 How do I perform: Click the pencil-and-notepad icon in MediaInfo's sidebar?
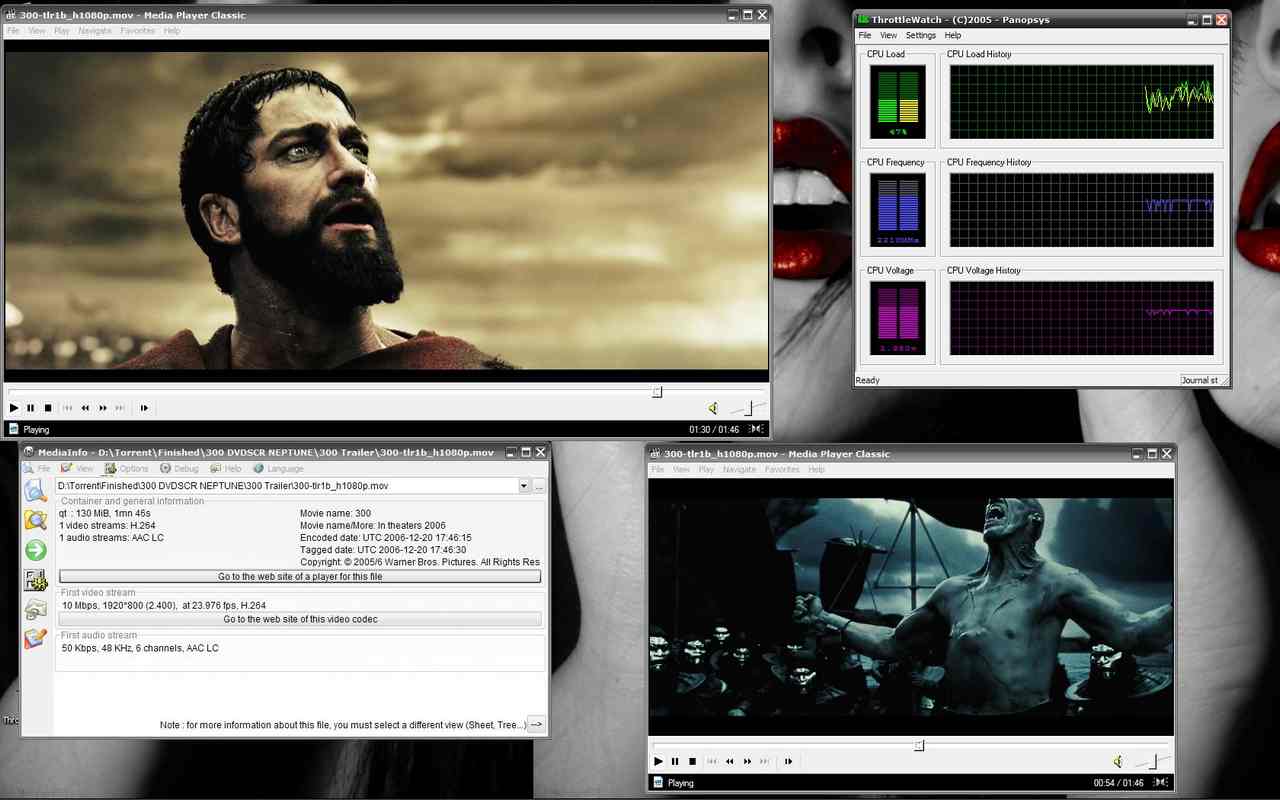tap(36, 639)
